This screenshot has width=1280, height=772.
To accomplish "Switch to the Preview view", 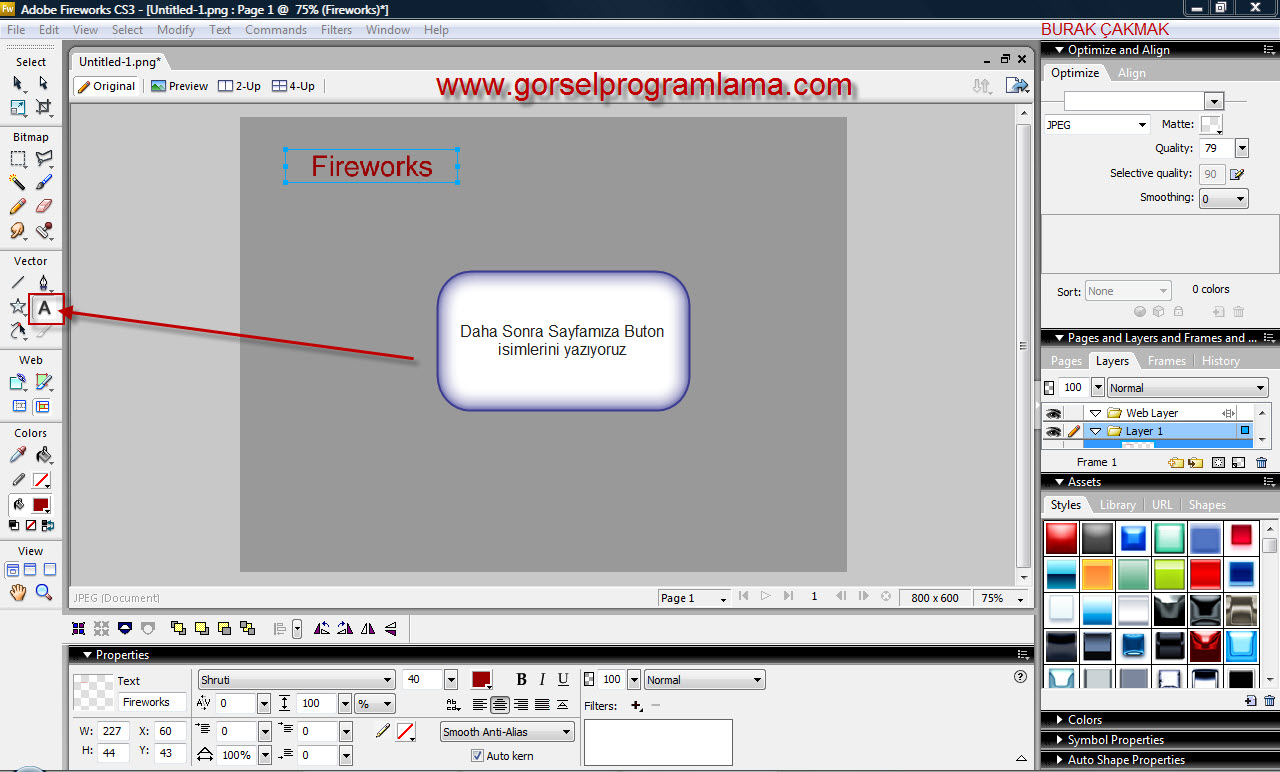I will [179, 86].
